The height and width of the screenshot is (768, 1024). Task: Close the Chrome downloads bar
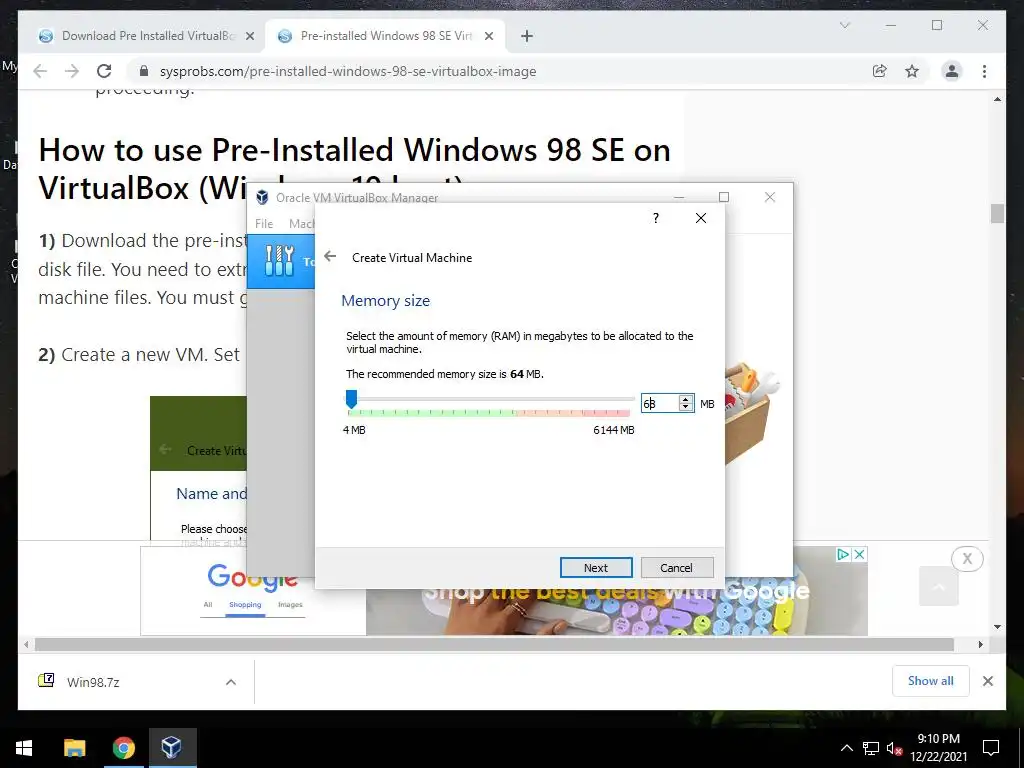(988, 681)
